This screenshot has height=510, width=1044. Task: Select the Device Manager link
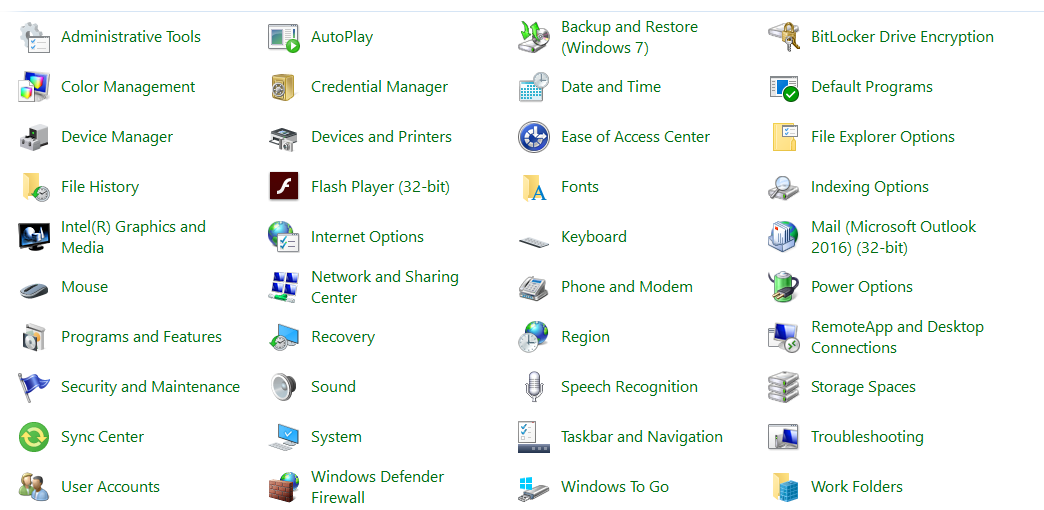point(117,136)
